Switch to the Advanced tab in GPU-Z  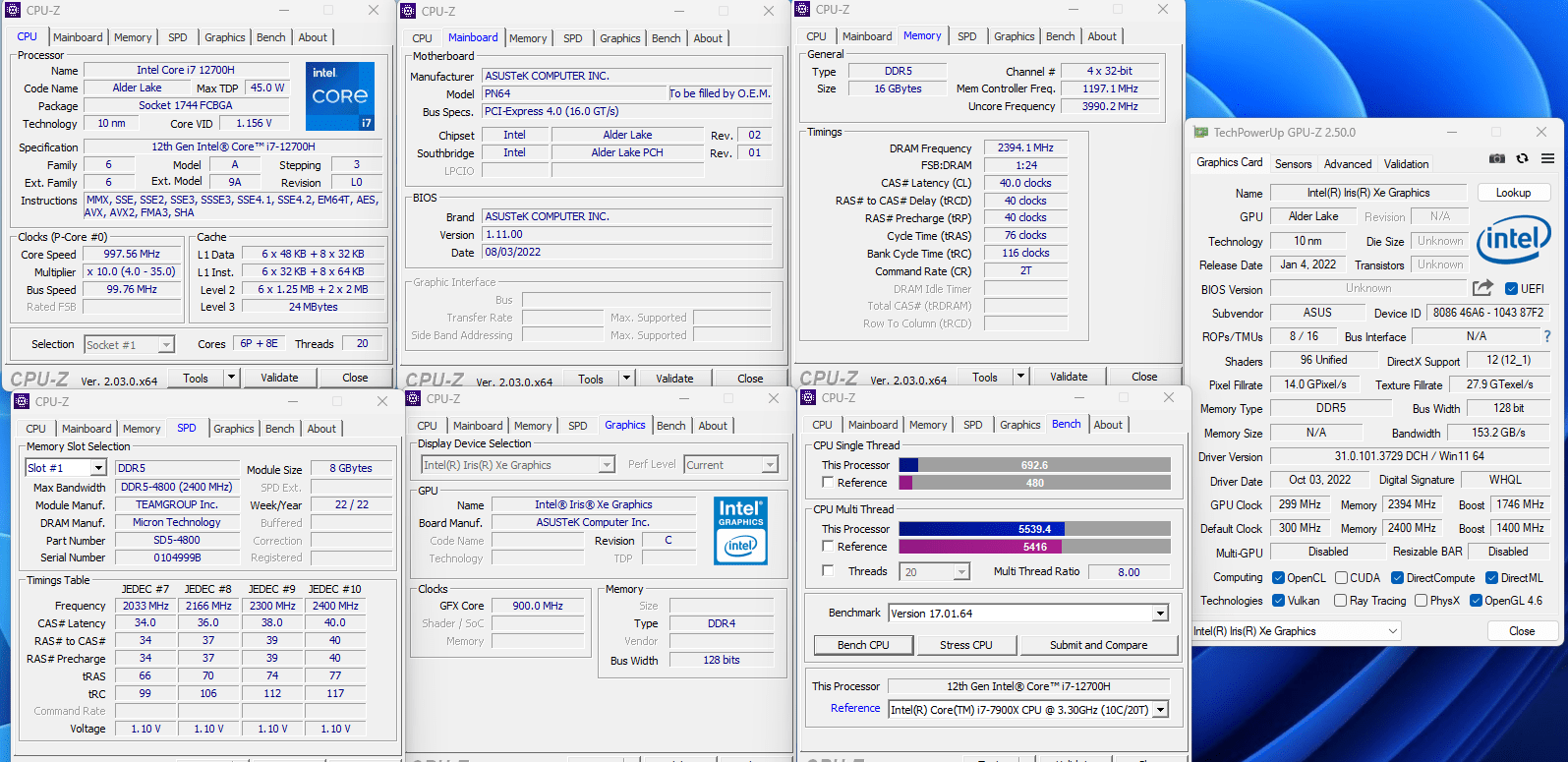(x=1347, y=164)
